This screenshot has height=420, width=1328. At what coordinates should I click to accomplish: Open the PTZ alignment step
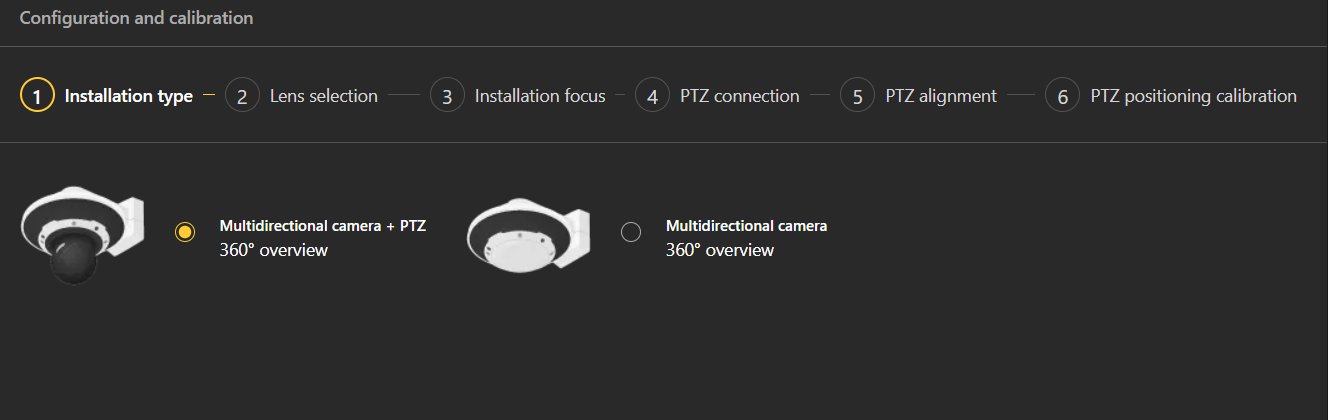[941, 96]
